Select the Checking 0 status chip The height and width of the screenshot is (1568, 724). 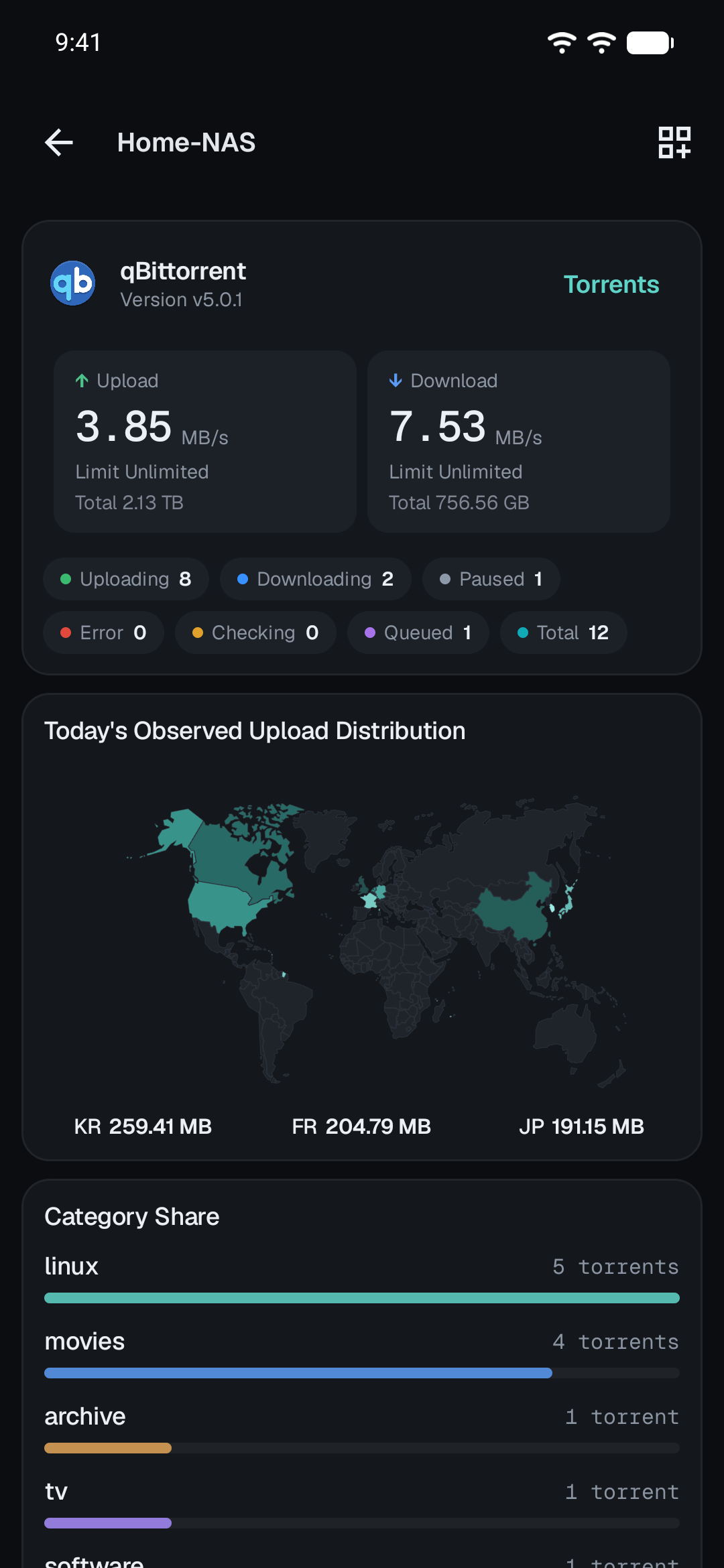(255, 633)
